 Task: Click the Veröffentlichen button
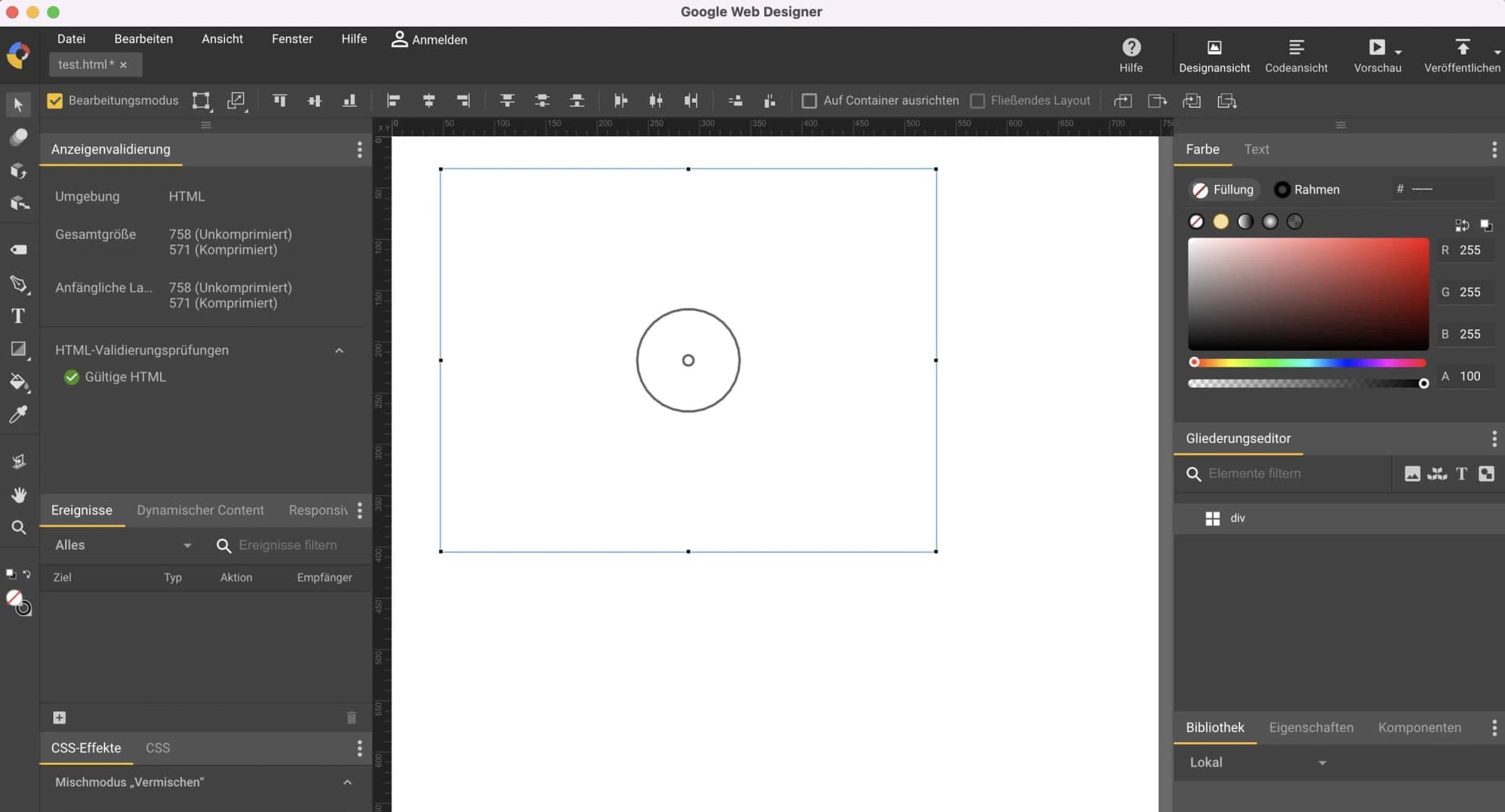point(1463,55)
